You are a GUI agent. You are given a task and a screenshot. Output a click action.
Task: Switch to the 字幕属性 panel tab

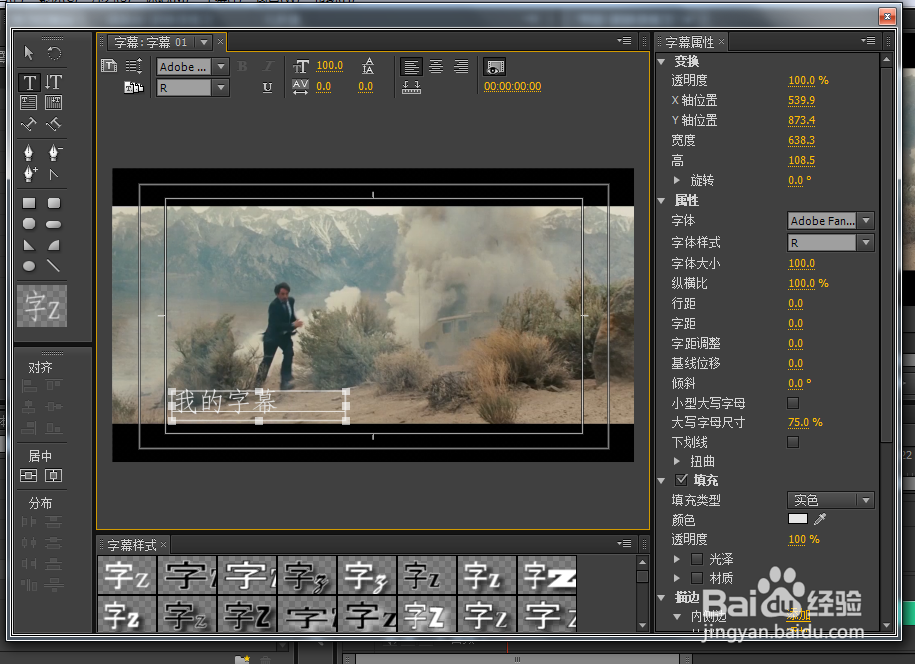coord(689,42)
